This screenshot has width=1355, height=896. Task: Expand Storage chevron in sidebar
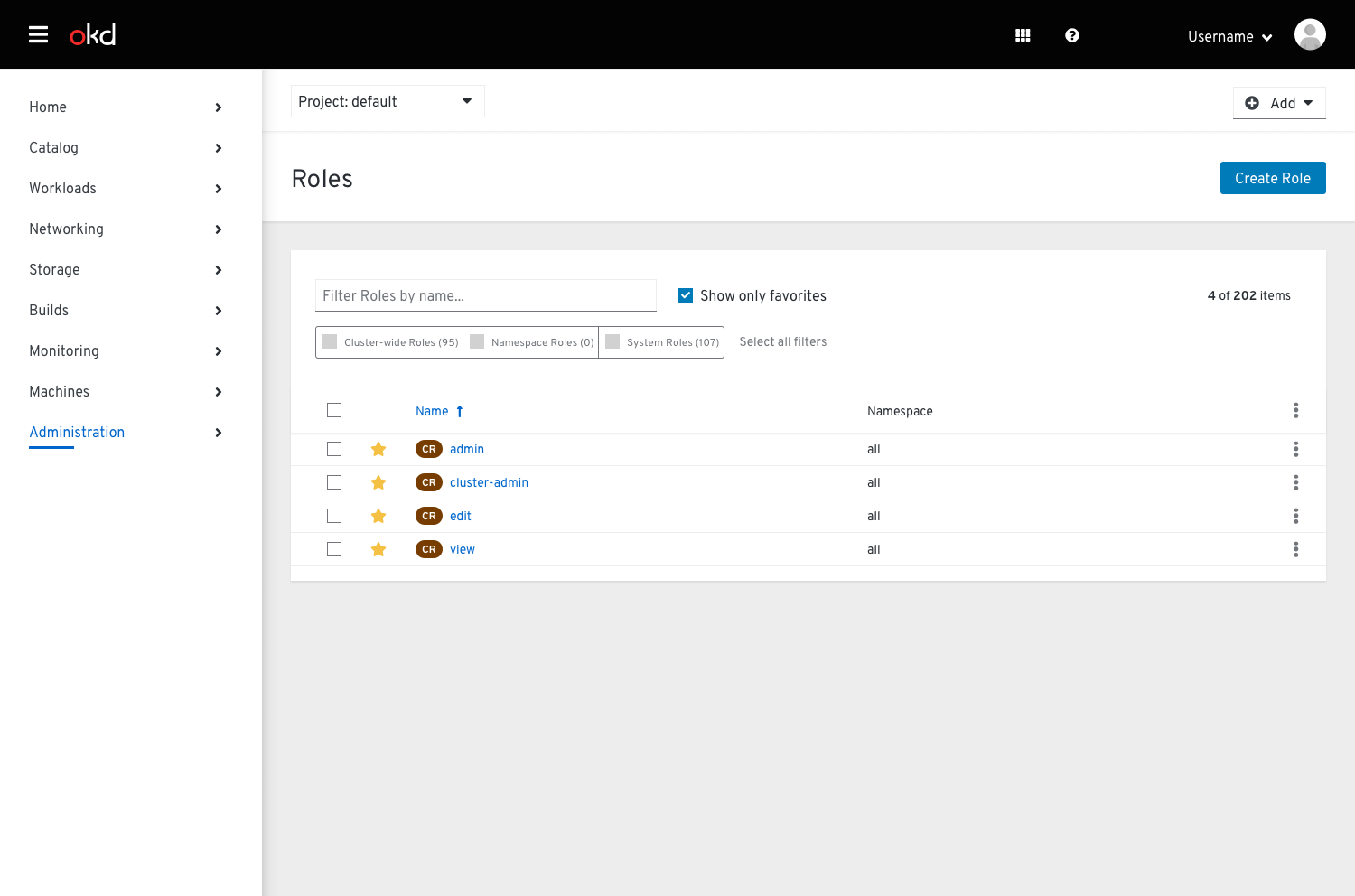pos(219,270)
